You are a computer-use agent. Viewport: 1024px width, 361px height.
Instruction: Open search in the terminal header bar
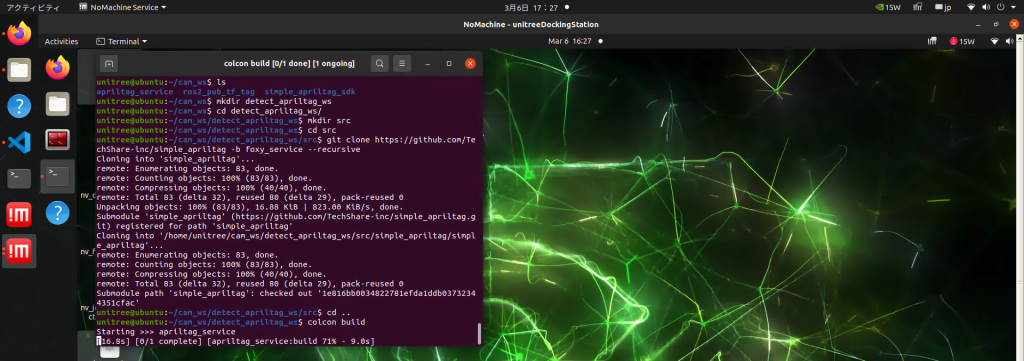pyautogui.click(x=379, y=63)
